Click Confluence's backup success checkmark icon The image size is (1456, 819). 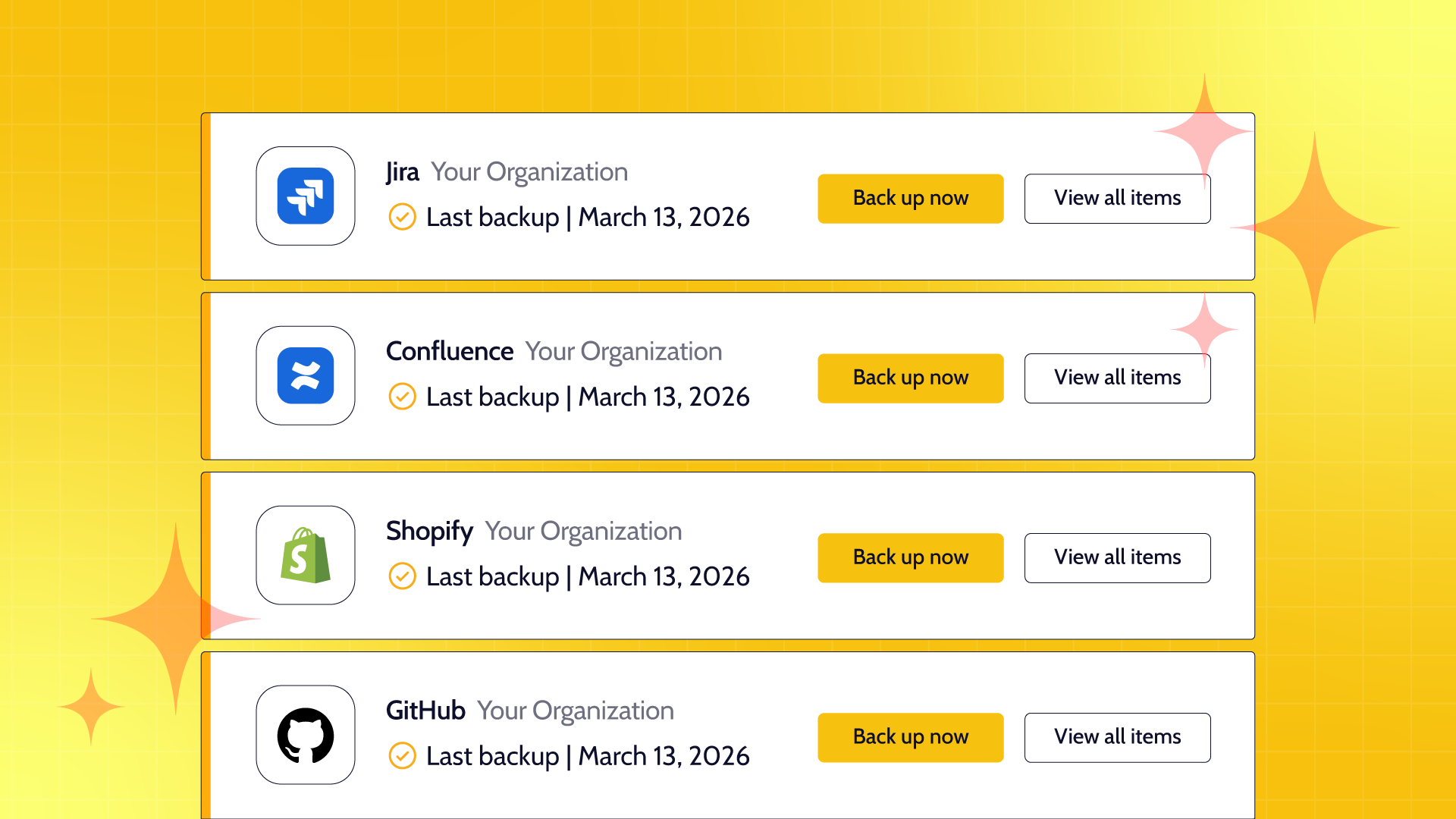point(402,397)
